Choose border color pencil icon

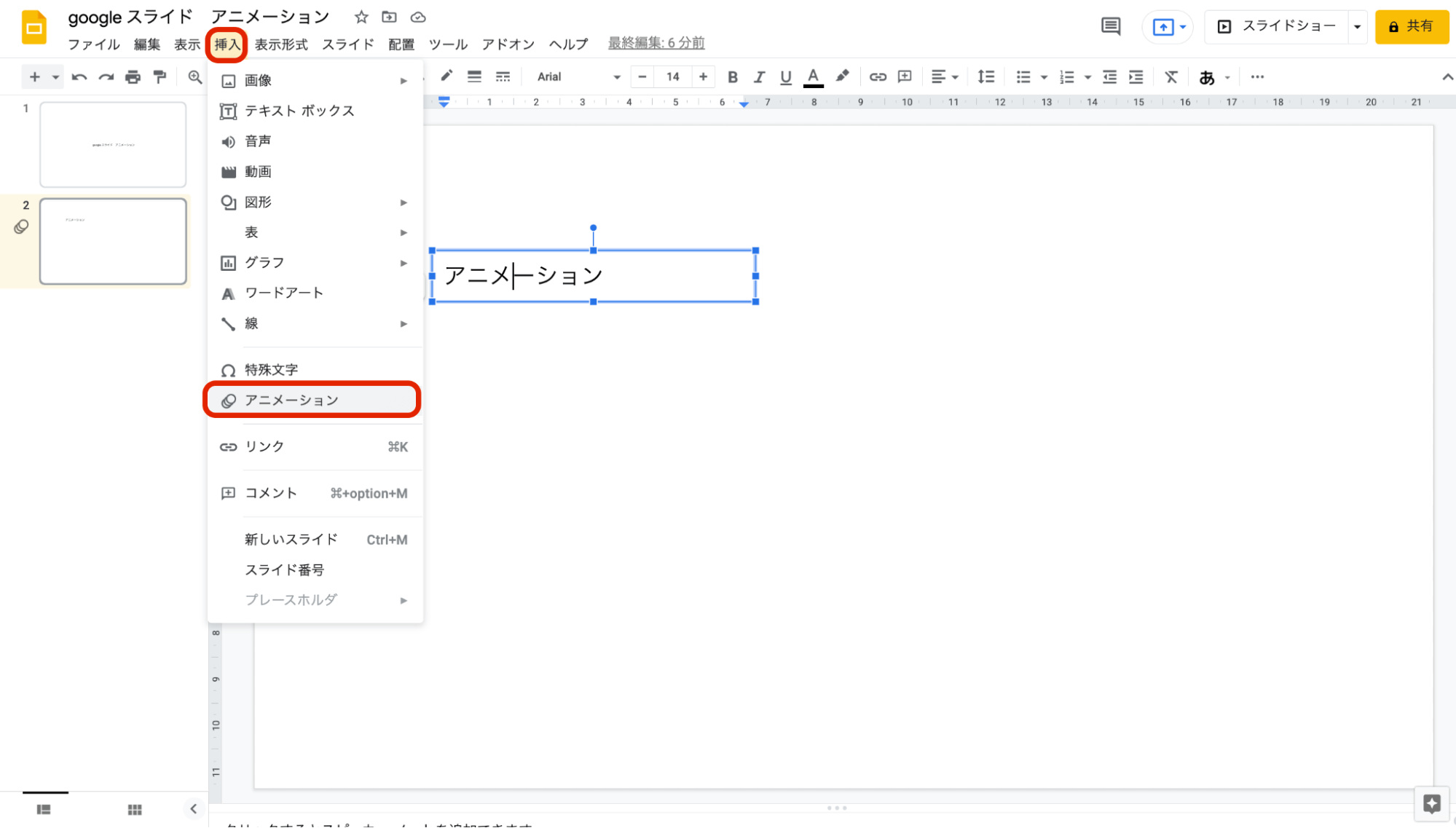click(446, 76)
